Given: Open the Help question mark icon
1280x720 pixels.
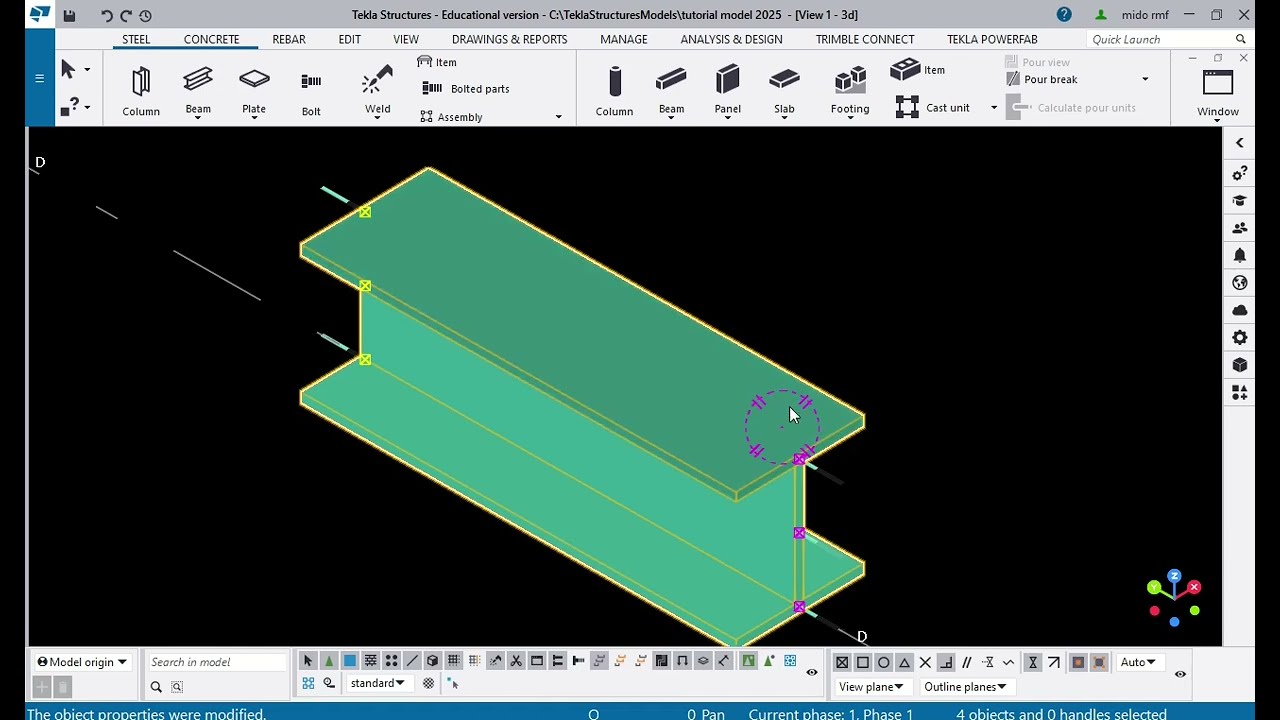Looking at the screenshot, I should point(1064,15).
